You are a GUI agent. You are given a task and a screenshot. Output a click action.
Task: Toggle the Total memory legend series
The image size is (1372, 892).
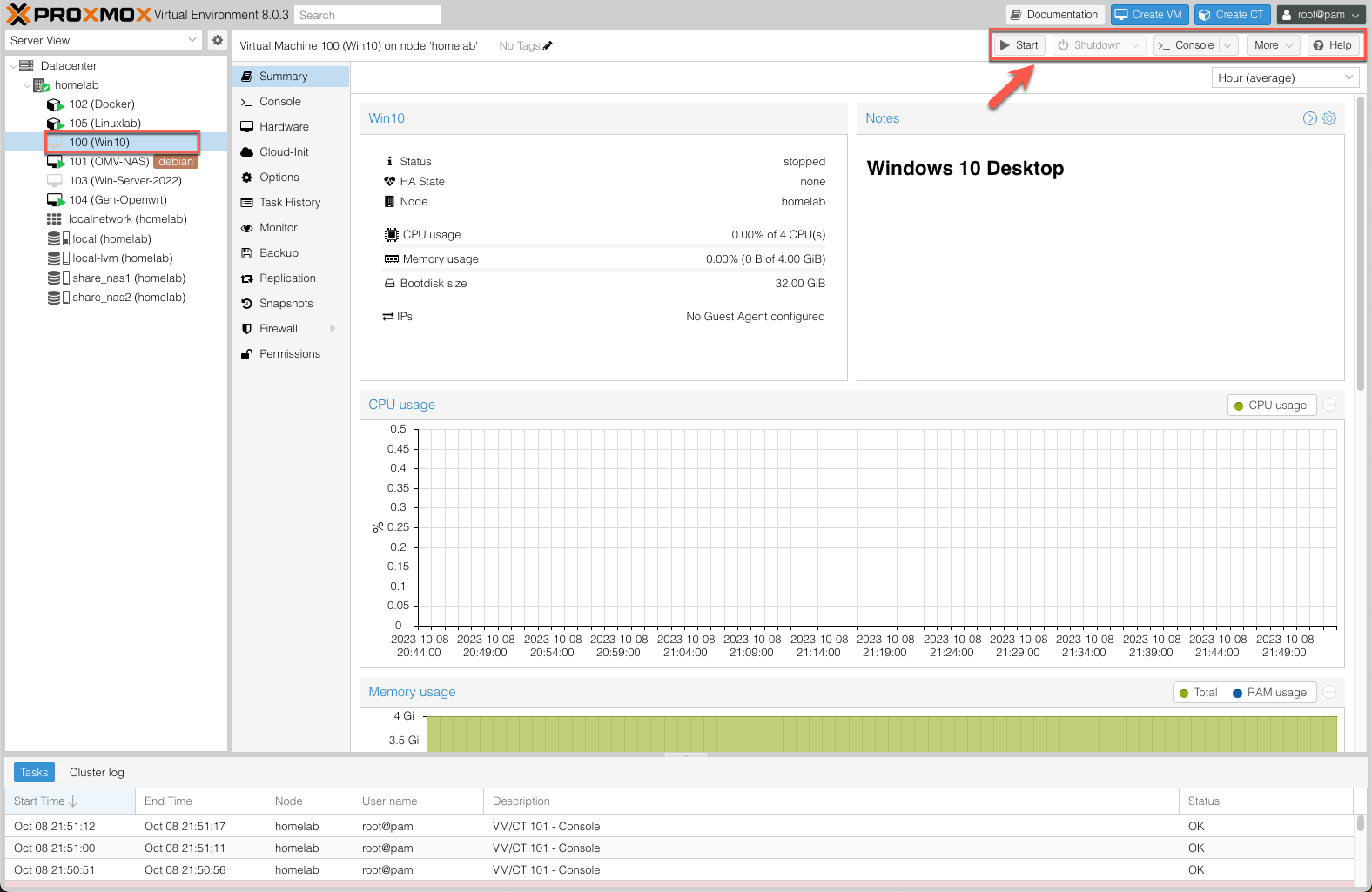tap(1200, 693)
